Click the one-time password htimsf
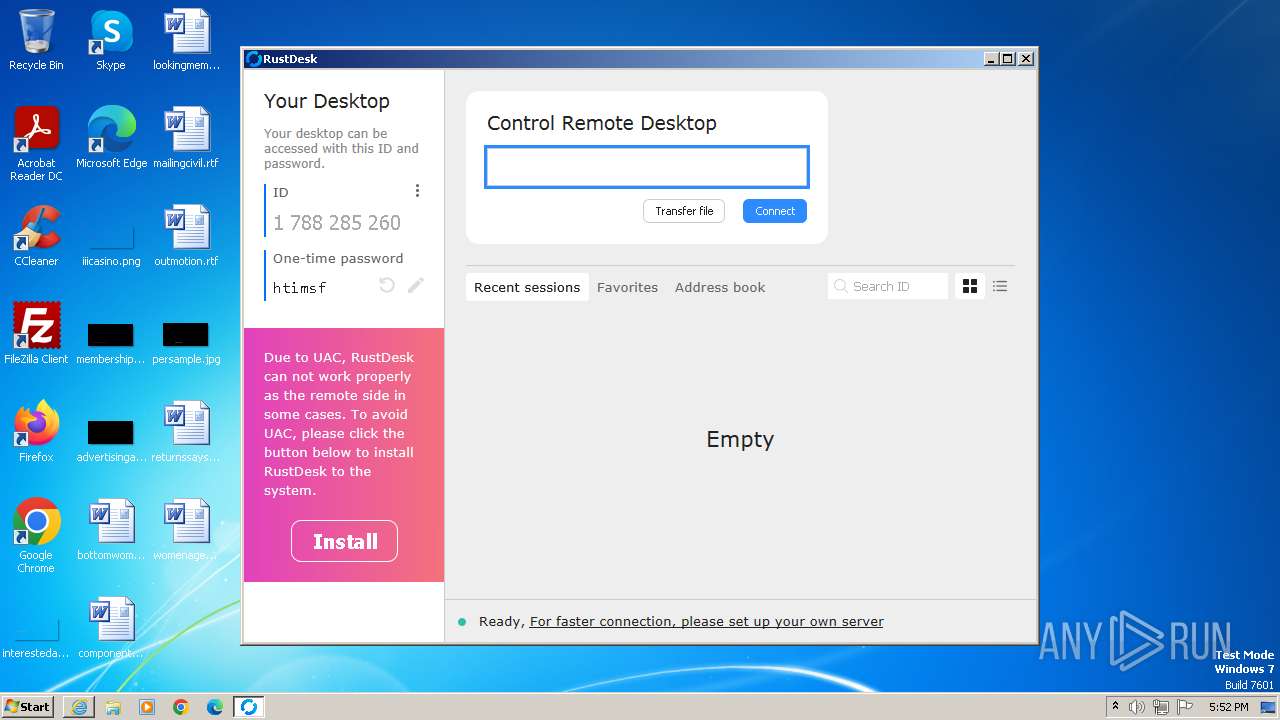 [300, 288]
